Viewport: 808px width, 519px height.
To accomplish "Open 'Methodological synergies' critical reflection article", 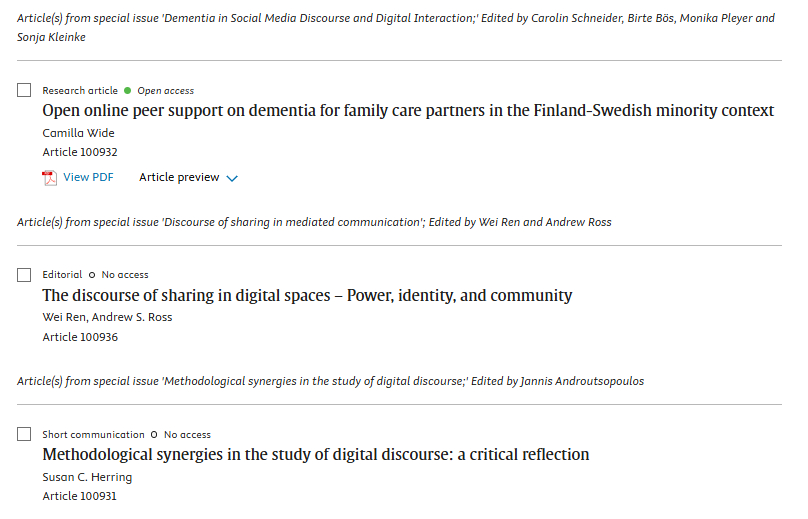I will pos(315,455).
